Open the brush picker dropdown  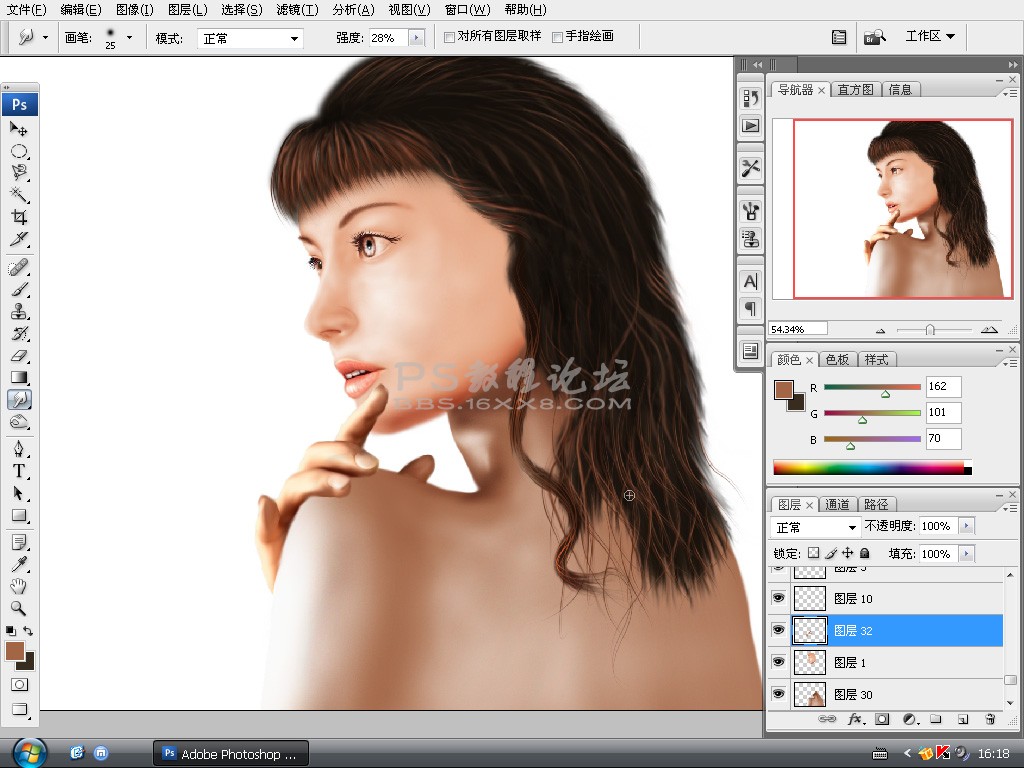click(129, 38)
